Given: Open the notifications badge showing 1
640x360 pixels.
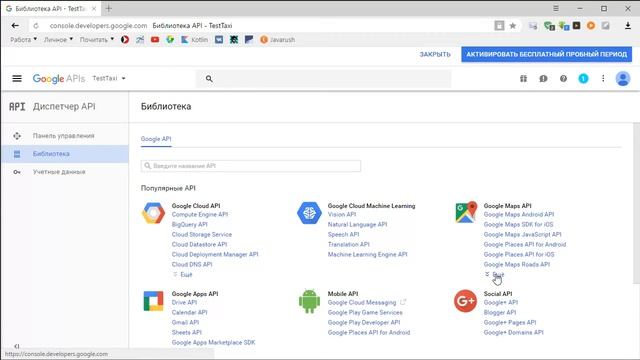Looking at the screenshot, I should 583,78.
